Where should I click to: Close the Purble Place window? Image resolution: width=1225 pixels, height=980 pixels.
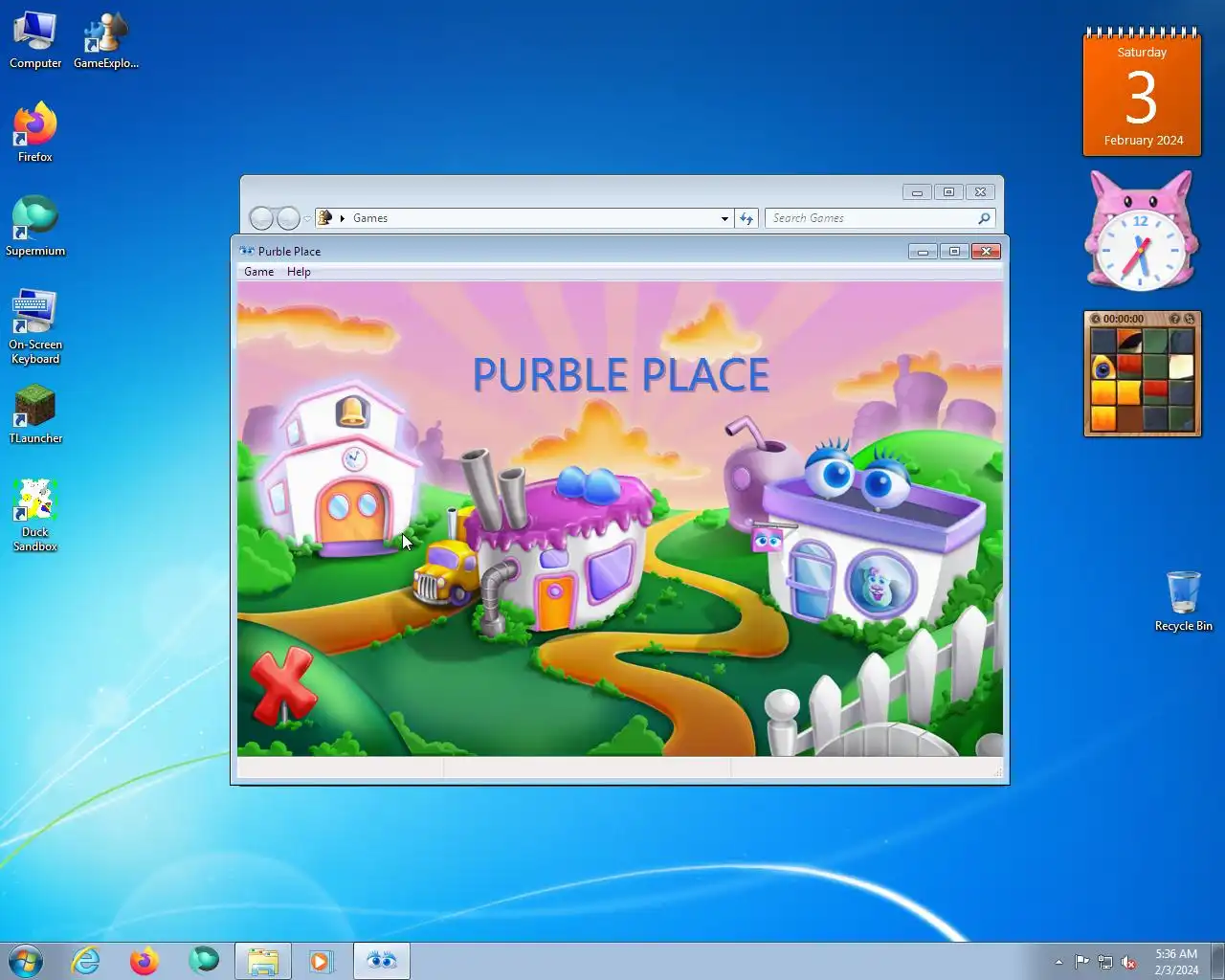point(986,252)
